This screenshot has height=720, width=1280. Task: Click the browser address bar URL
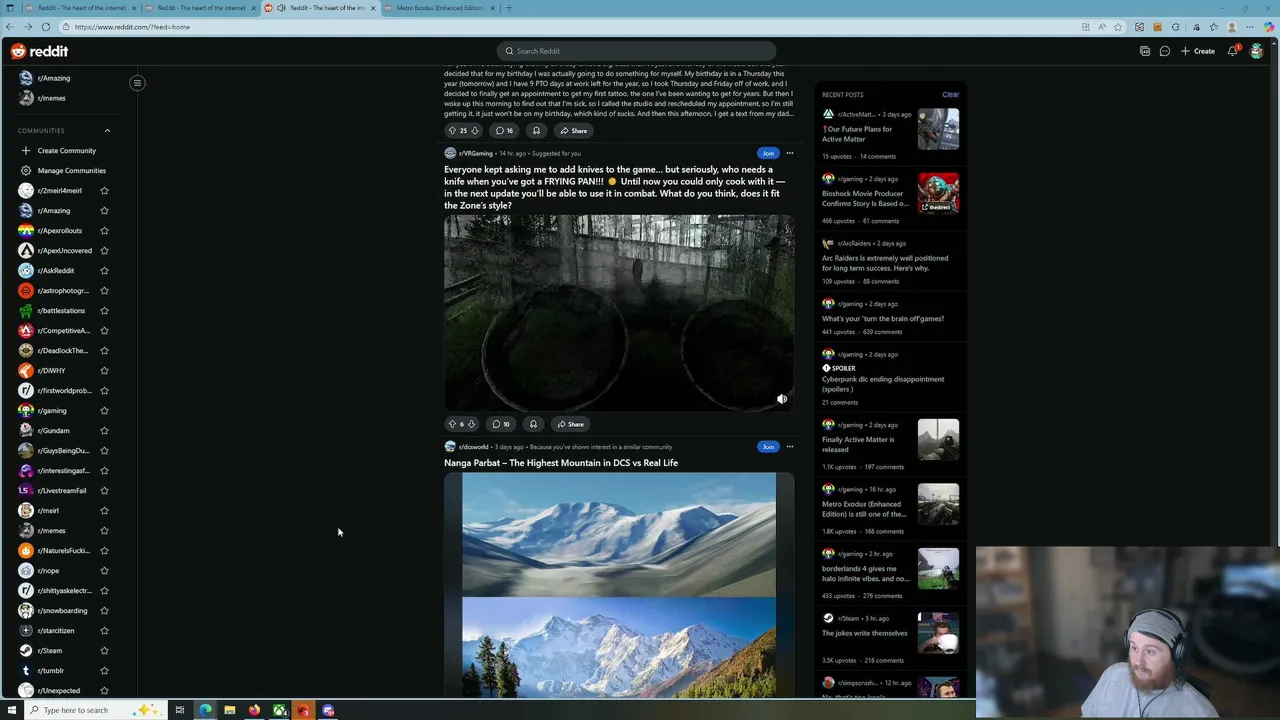tap(132, 27)
